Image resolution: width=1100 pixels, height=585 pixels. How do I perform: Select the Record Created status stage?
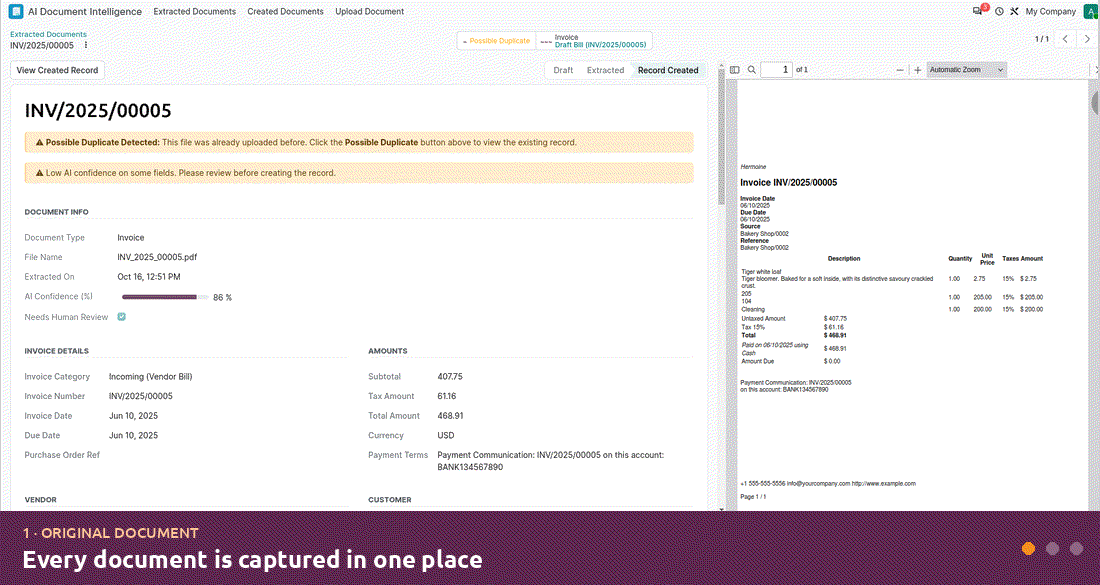coord(668,70)
